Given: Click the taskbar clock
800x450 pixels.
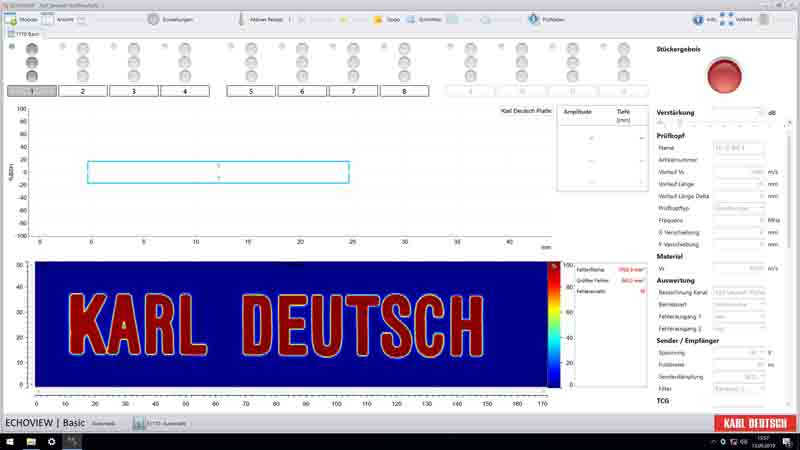Looking at the screenshot, I should point(763,442).
